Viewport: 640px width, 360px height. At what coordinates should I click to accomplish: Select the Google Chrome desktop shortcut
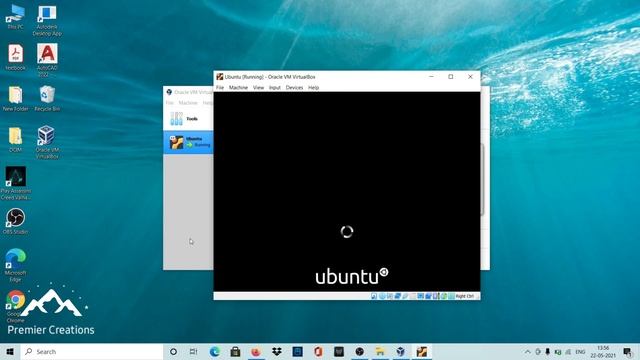[16, 306]
